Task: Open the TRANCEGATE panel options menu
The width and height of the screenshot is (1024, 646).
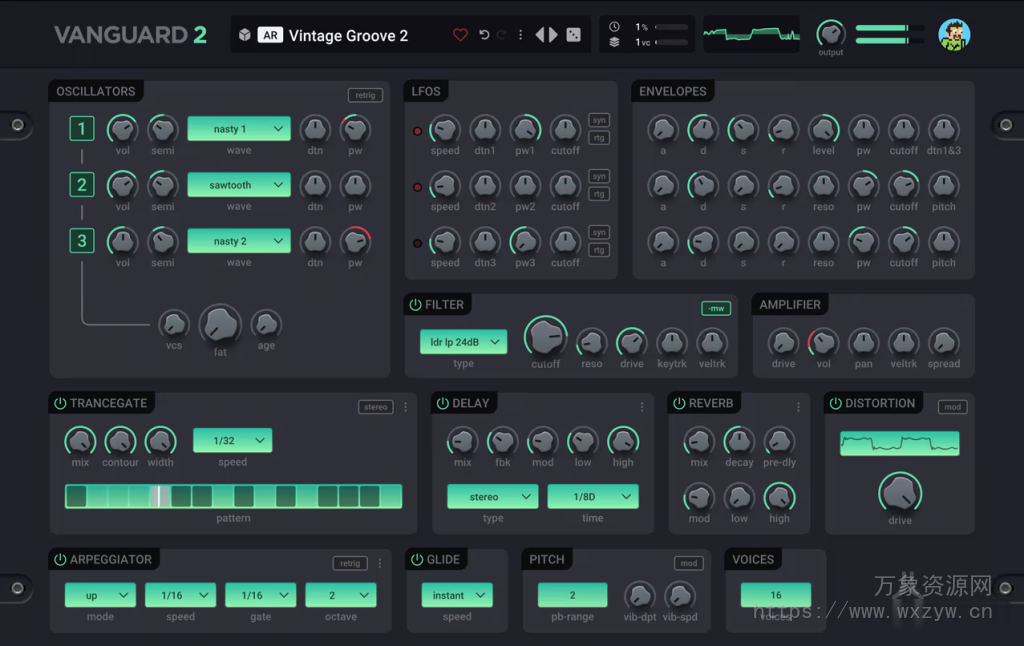Action: (x=405, y=406)
